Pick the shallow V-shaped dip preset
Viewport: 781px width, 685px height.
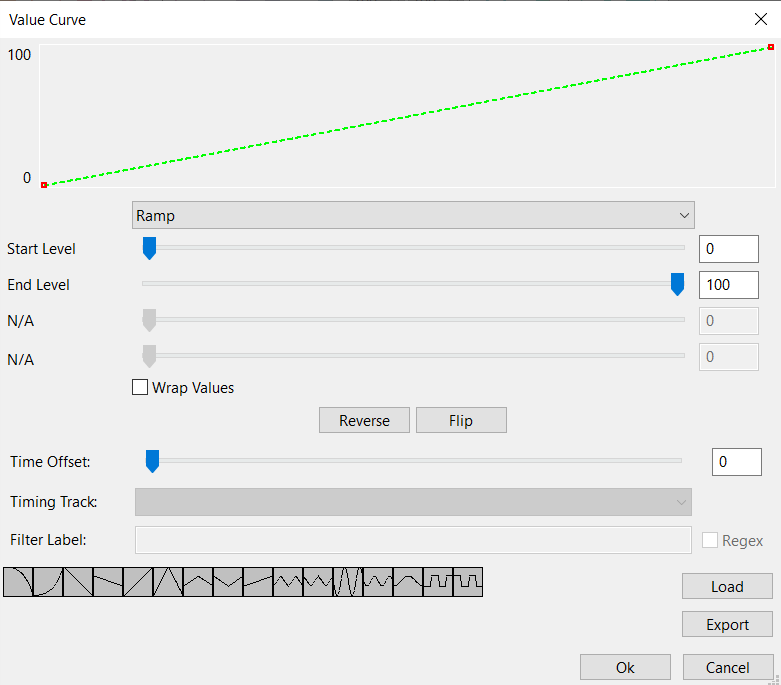coord(228,582)
